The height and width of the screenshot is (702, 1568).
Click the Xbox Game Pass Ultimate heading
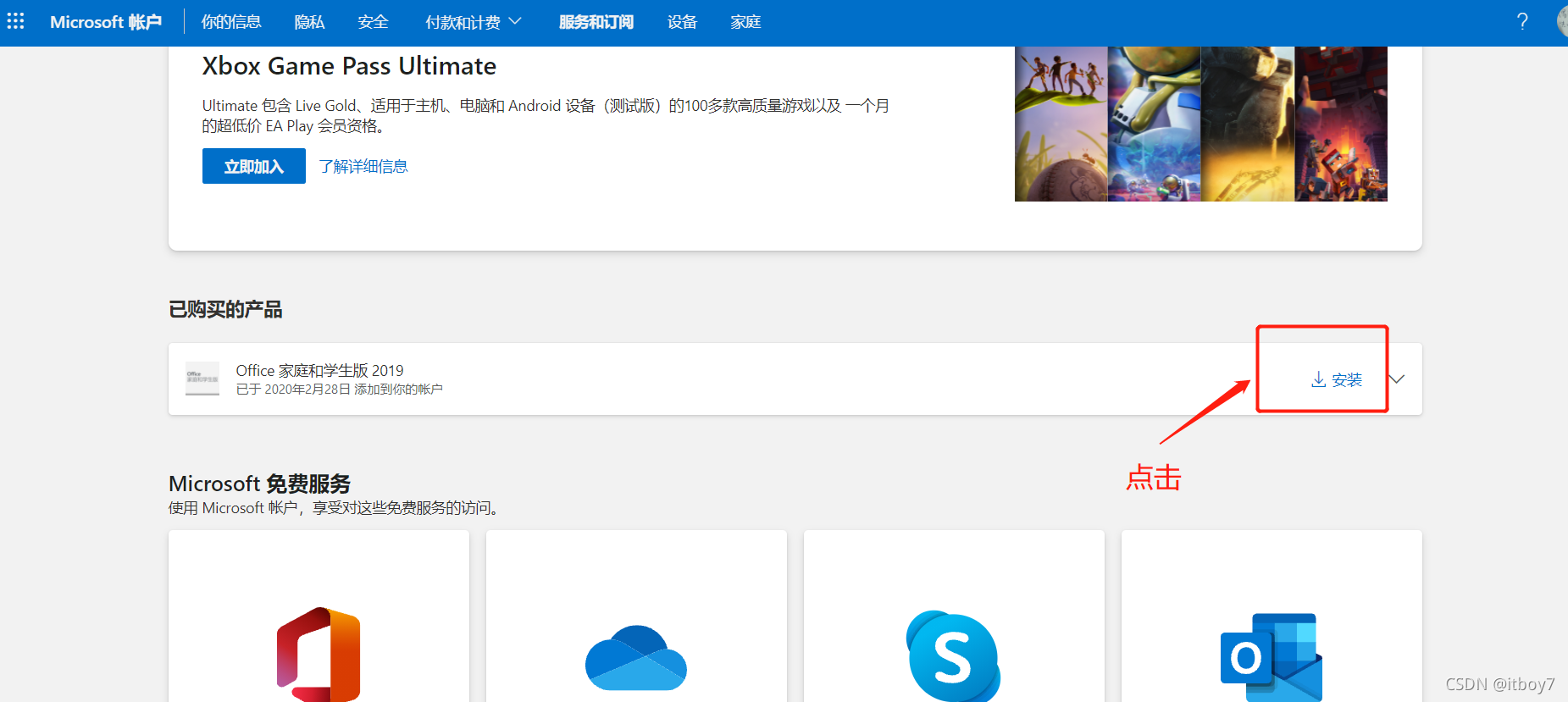pos(349,66)
